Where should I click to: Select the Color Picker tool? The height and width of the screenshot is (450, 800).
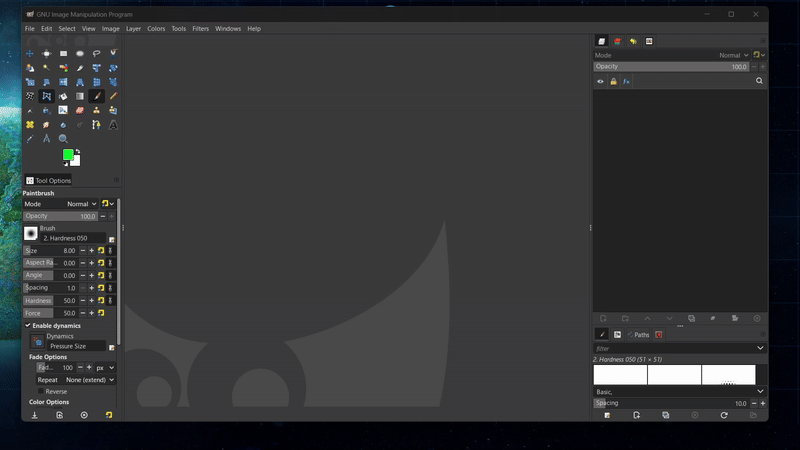30,139
